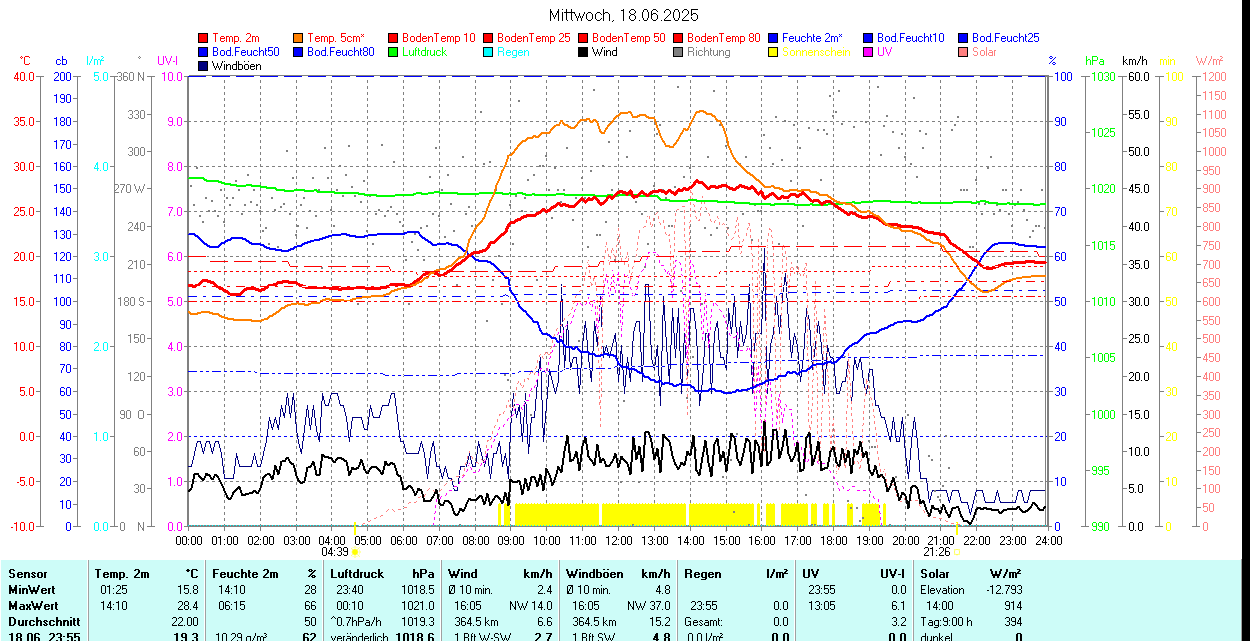Select the yellow Sonnenschein legend square
Screen dimensions: 1250x641
774,52
